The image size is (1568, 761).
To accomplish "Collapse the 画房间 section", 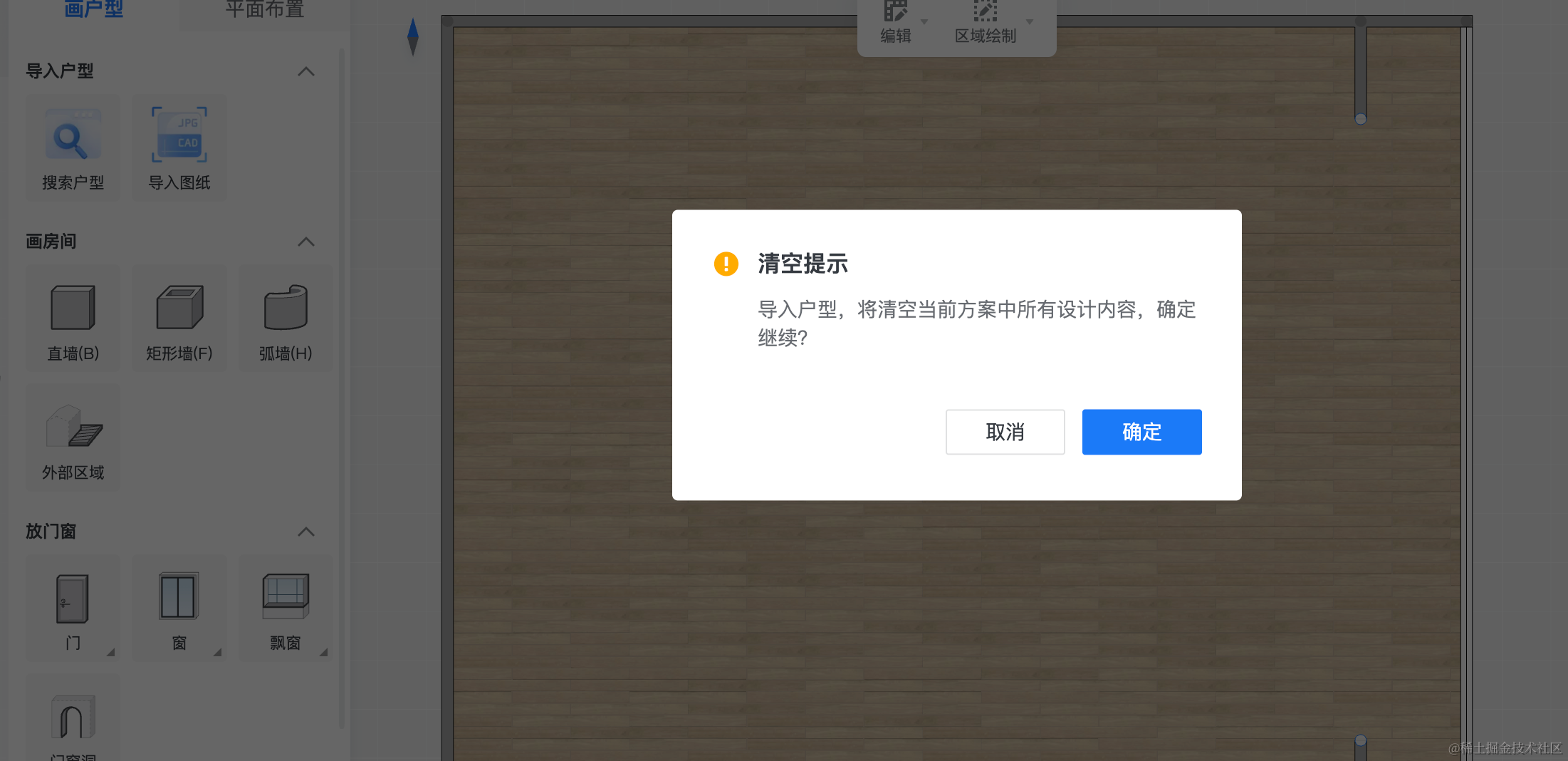I will [306, 242].
